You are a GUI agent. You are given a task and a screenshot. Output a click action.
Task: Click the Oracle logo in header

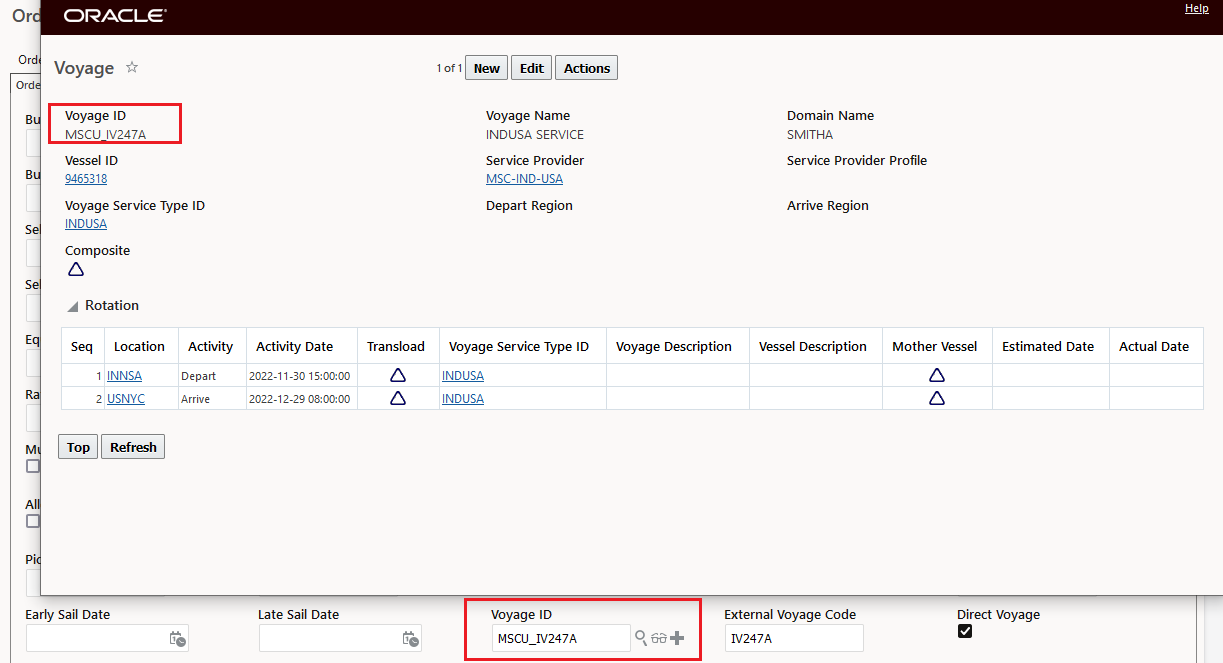[115, 16]
